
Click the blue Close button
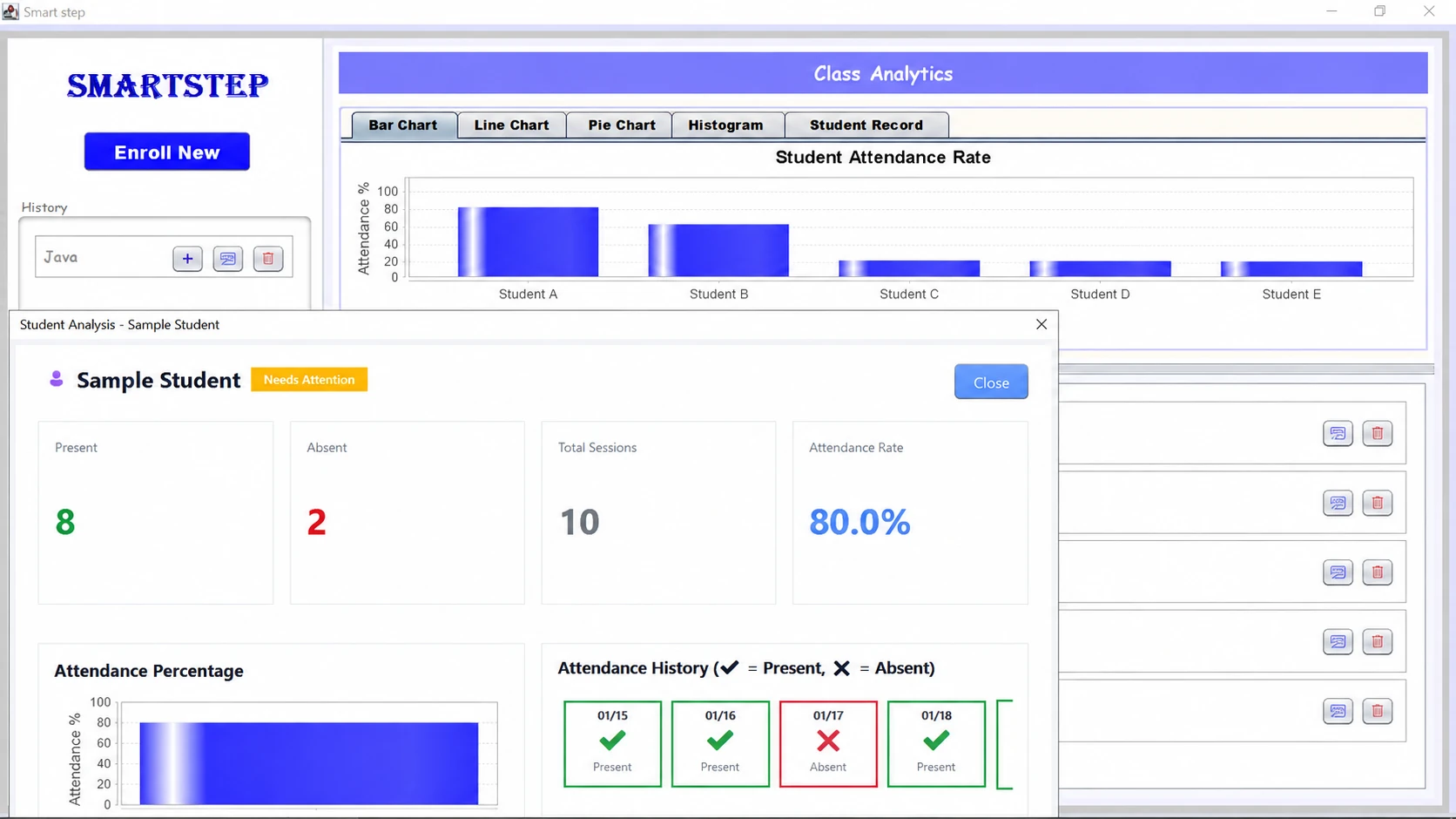[991, 382]
